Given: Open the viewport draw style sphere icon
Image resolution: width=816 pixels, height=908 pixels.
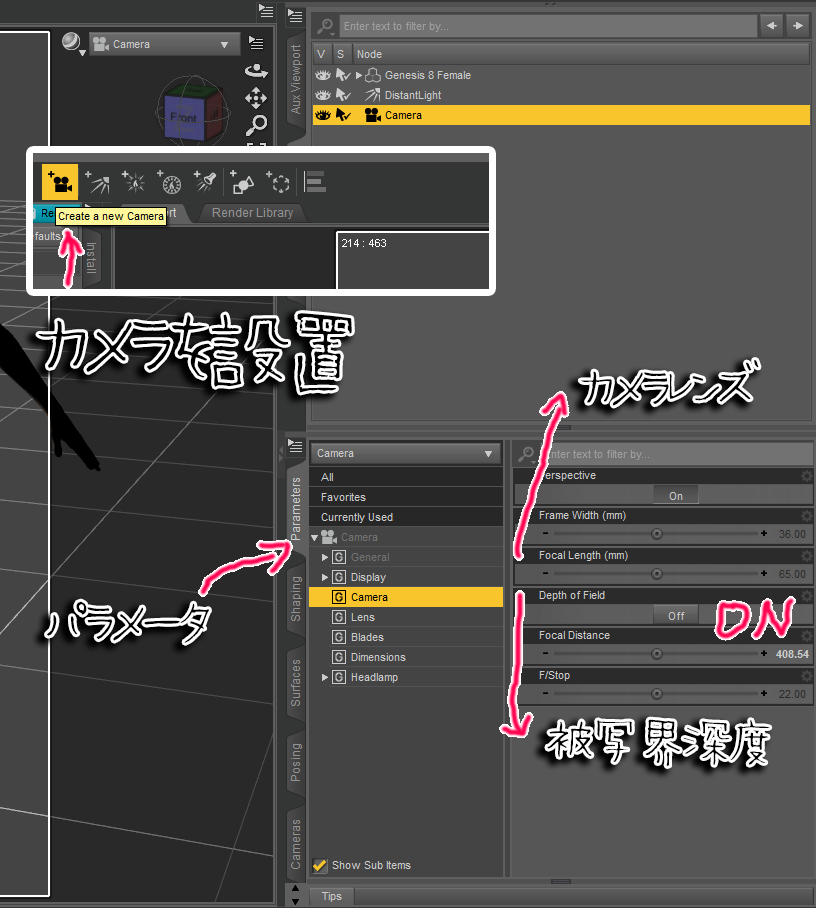Looking at the screenshot, I should tap(71, 42).
